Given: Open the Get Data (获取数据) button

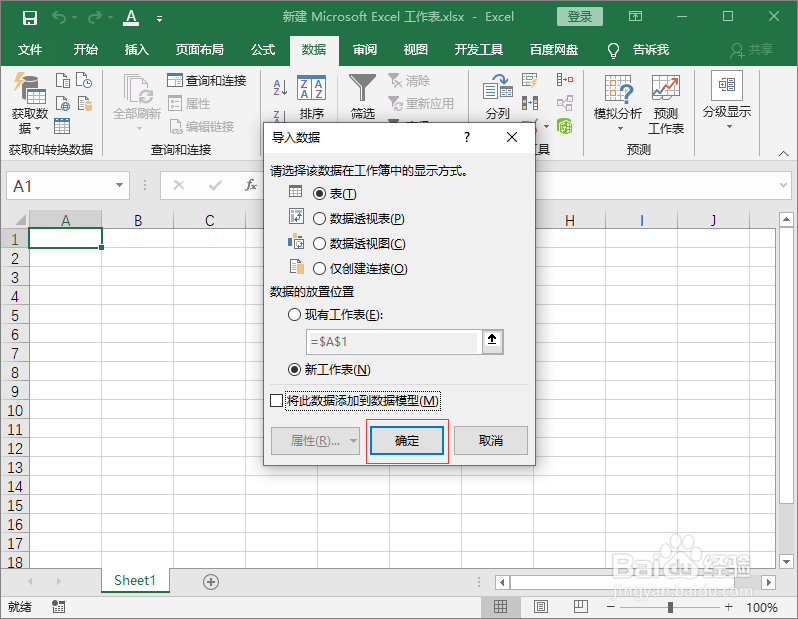Looking at the screenshot, I should click(x=30, y=104).
